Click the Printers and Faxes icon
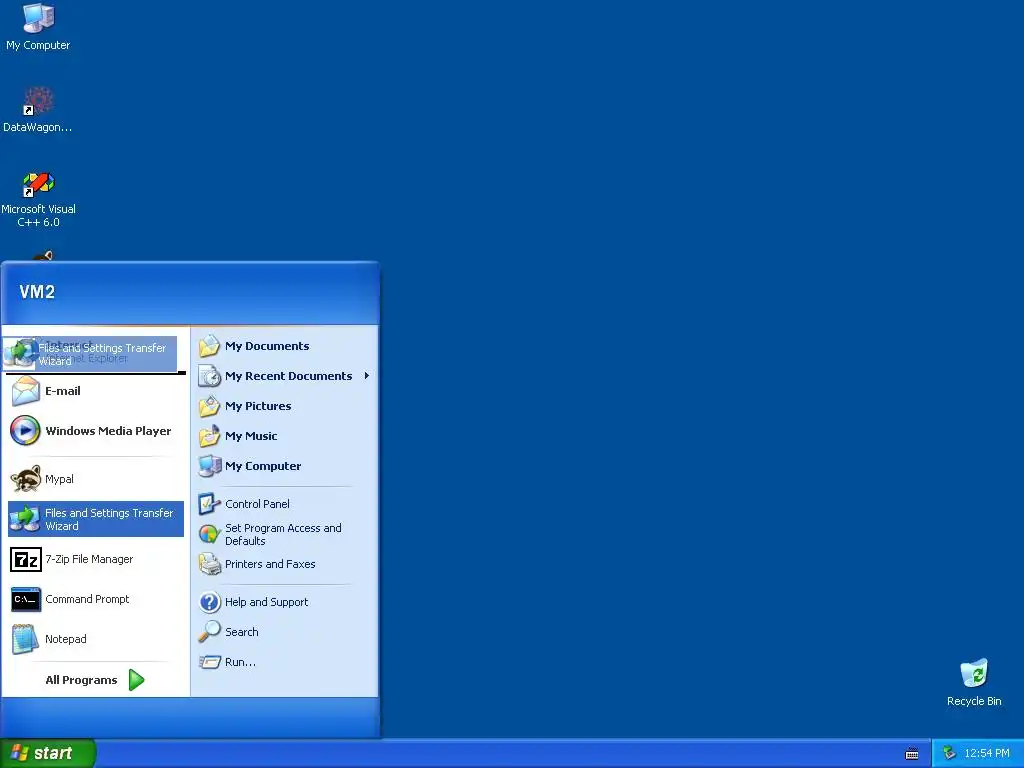This screenshot has height=768, width=1024. pos(210,564)
